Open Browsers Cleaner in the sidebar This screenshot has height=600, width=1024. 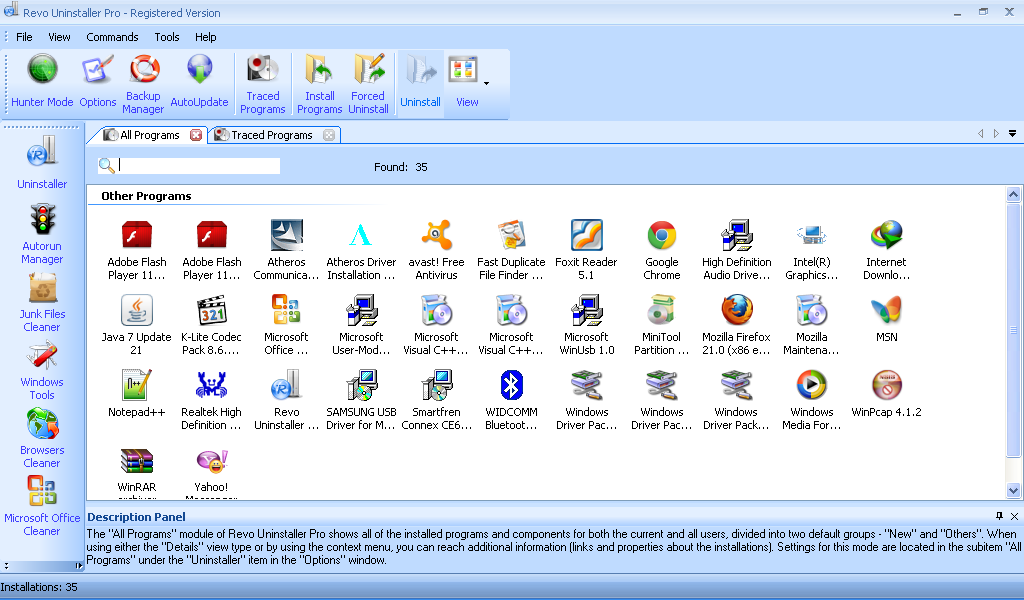42,438
